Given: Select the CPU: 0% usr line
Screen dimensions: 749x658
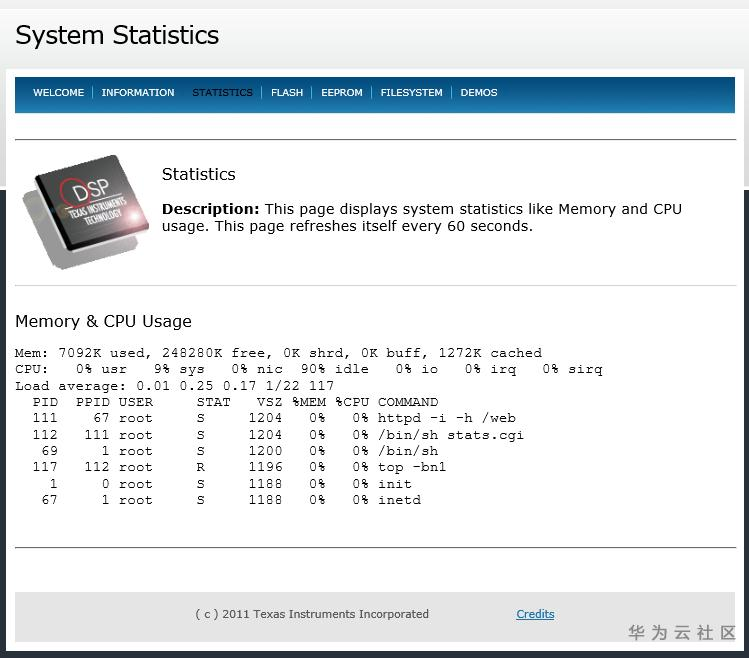Looking at the screenshot, I should tap(309, 369).
